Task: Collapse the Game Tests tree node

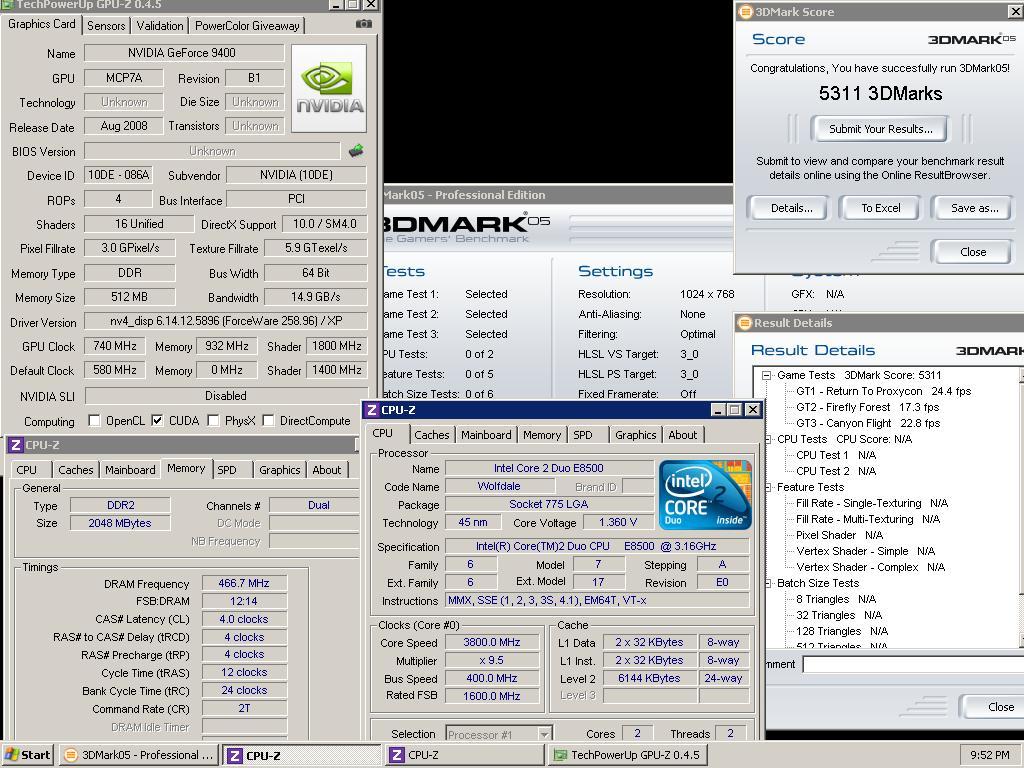Action: point(766,376)
